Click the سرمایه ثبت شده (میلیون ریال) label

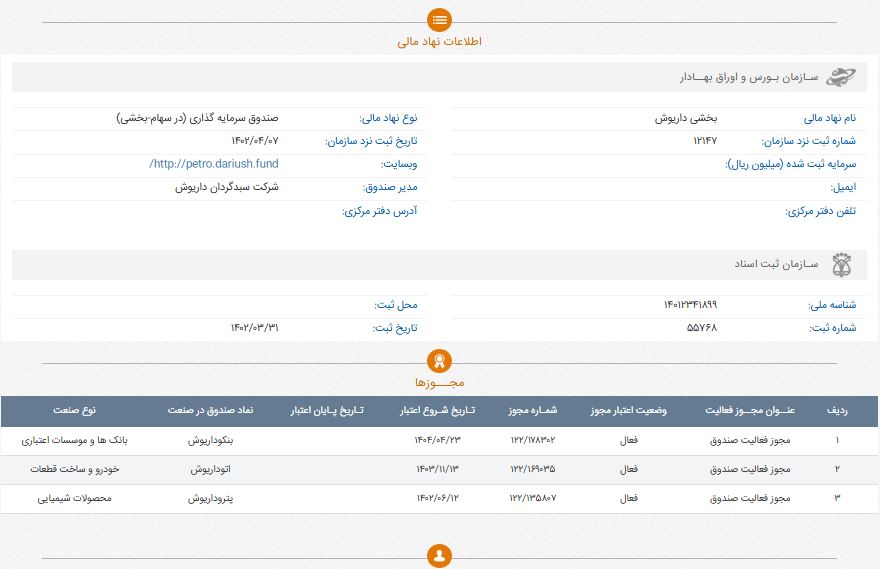coord(791,164)
